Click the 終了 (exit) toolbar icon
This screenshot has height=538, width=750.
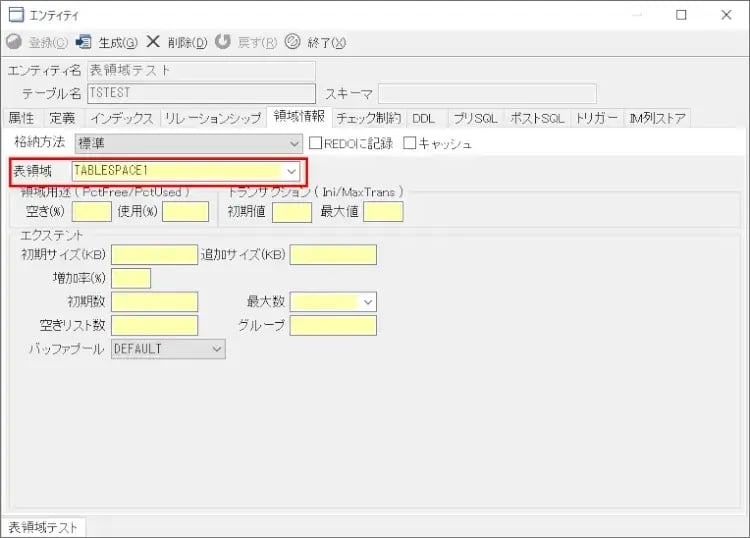292,42
